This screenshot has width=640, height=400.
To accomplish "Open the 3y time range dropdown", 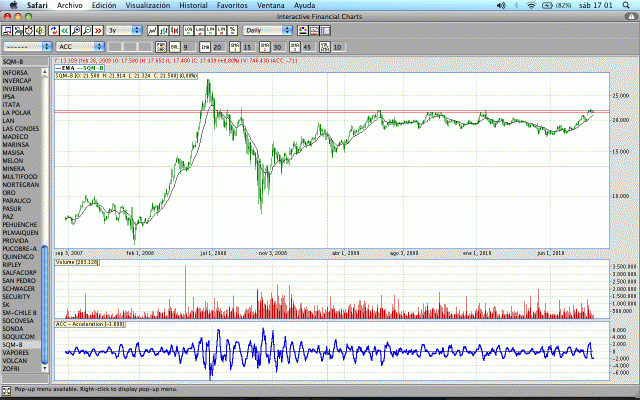I will click(x=122, y=31).
